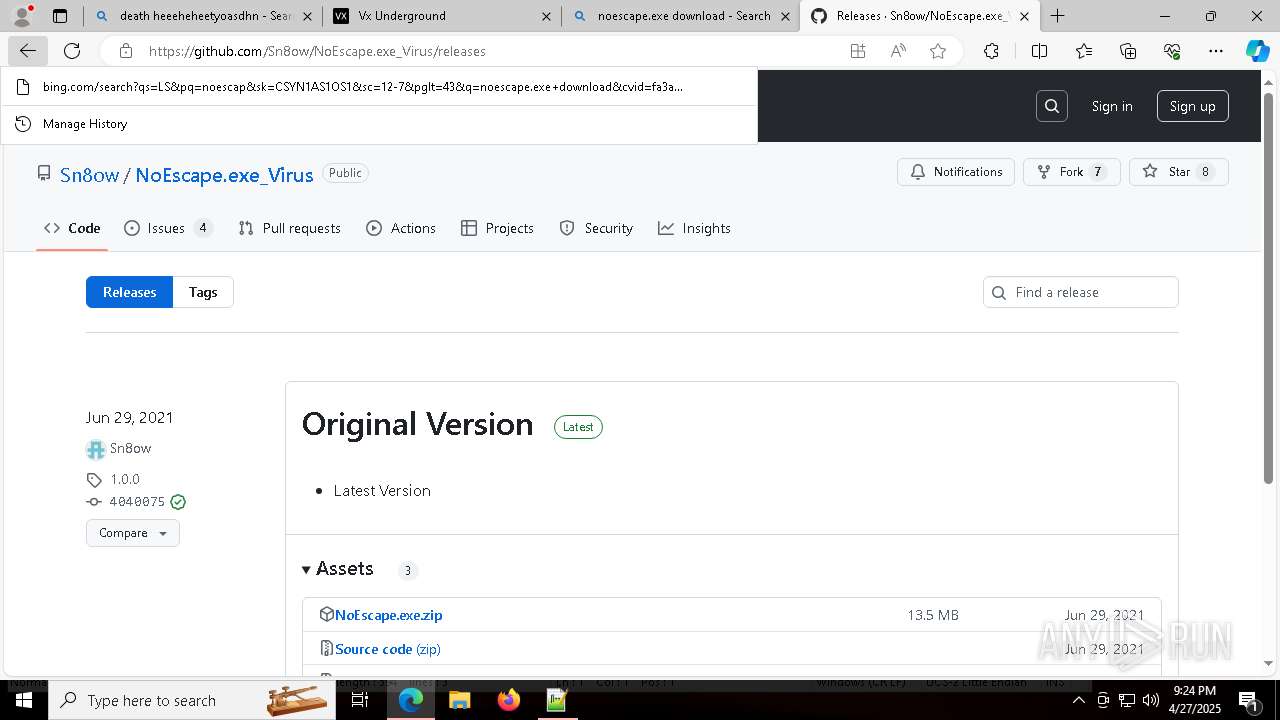This screenshot has height=720, width=1280.
Task: Click Sign in on GitHub
Action: click(1112, 106)
